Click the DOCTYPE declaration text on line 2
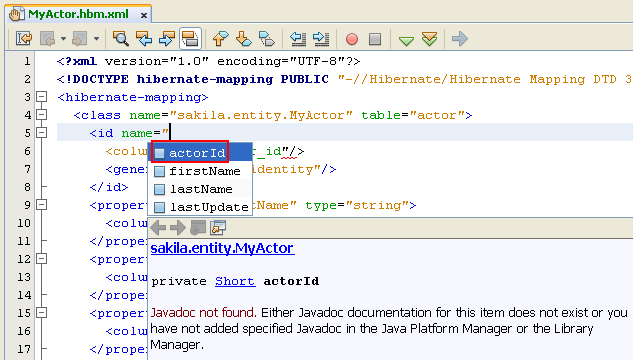 tap(193, 79)
